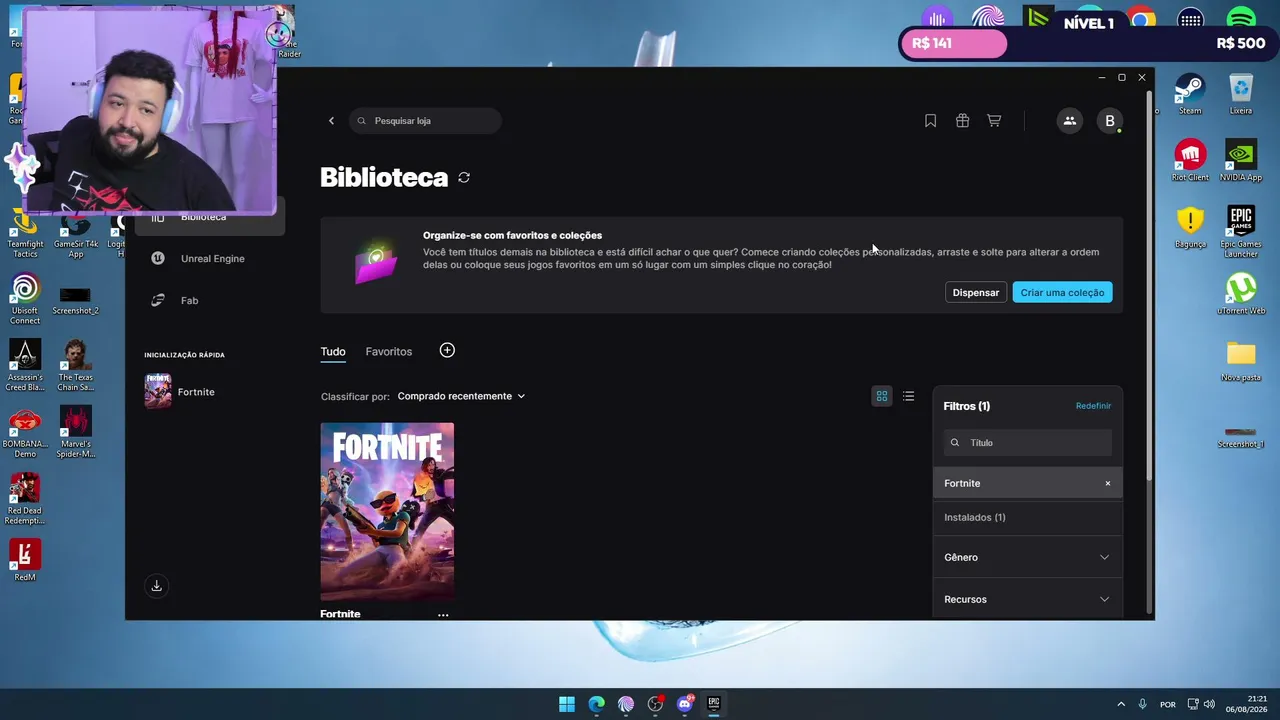Viewport: 1280px width, 720px height.
Task: Remove the Fortnite filter chip
Action: (x=1108, y=484)
